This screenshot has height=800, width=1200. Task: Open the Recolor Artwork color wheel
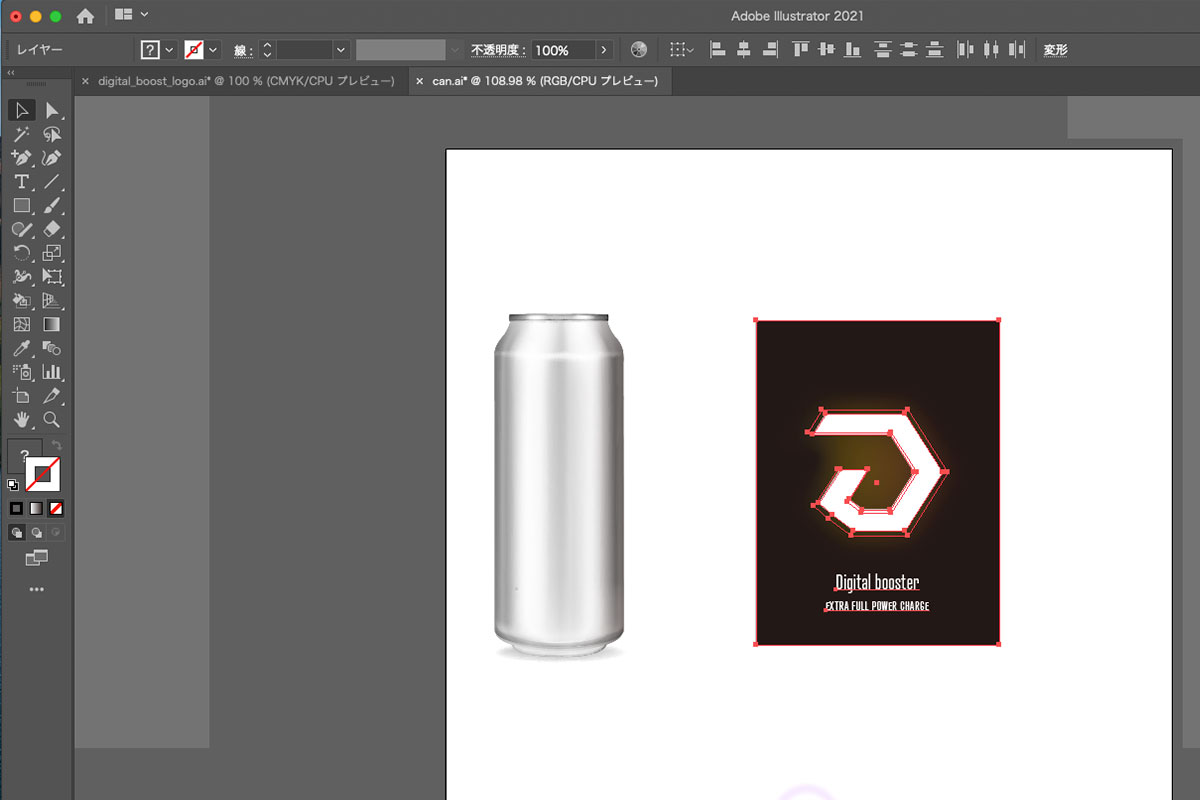[x=639, y=49]
